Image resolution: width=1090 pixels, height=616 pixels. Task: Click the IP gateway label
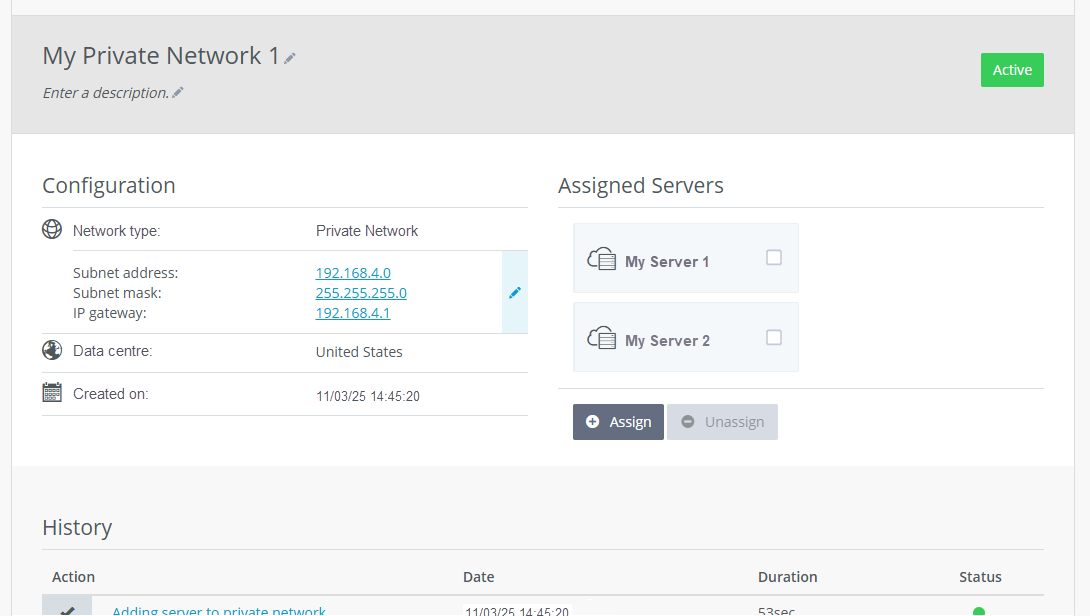(x=110, y=314)
